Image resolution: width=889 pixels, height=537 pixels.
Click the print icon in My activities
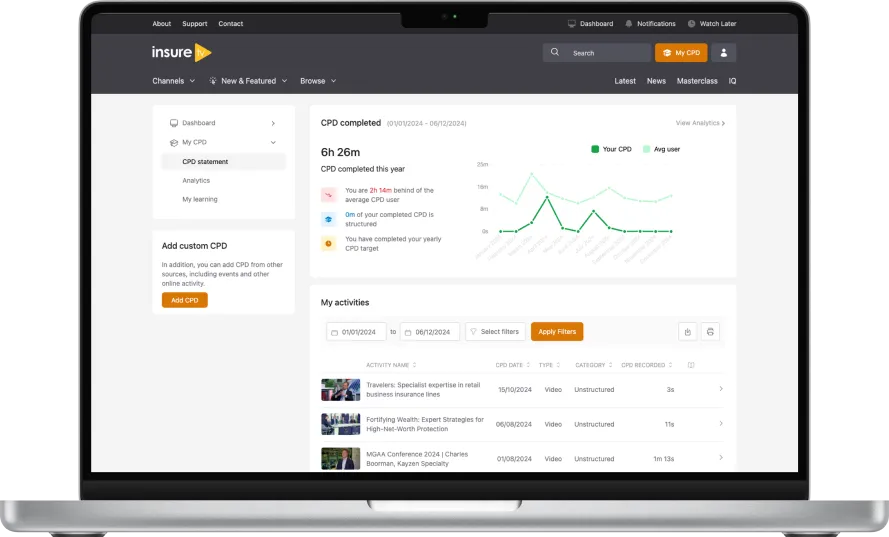[710, 332]
